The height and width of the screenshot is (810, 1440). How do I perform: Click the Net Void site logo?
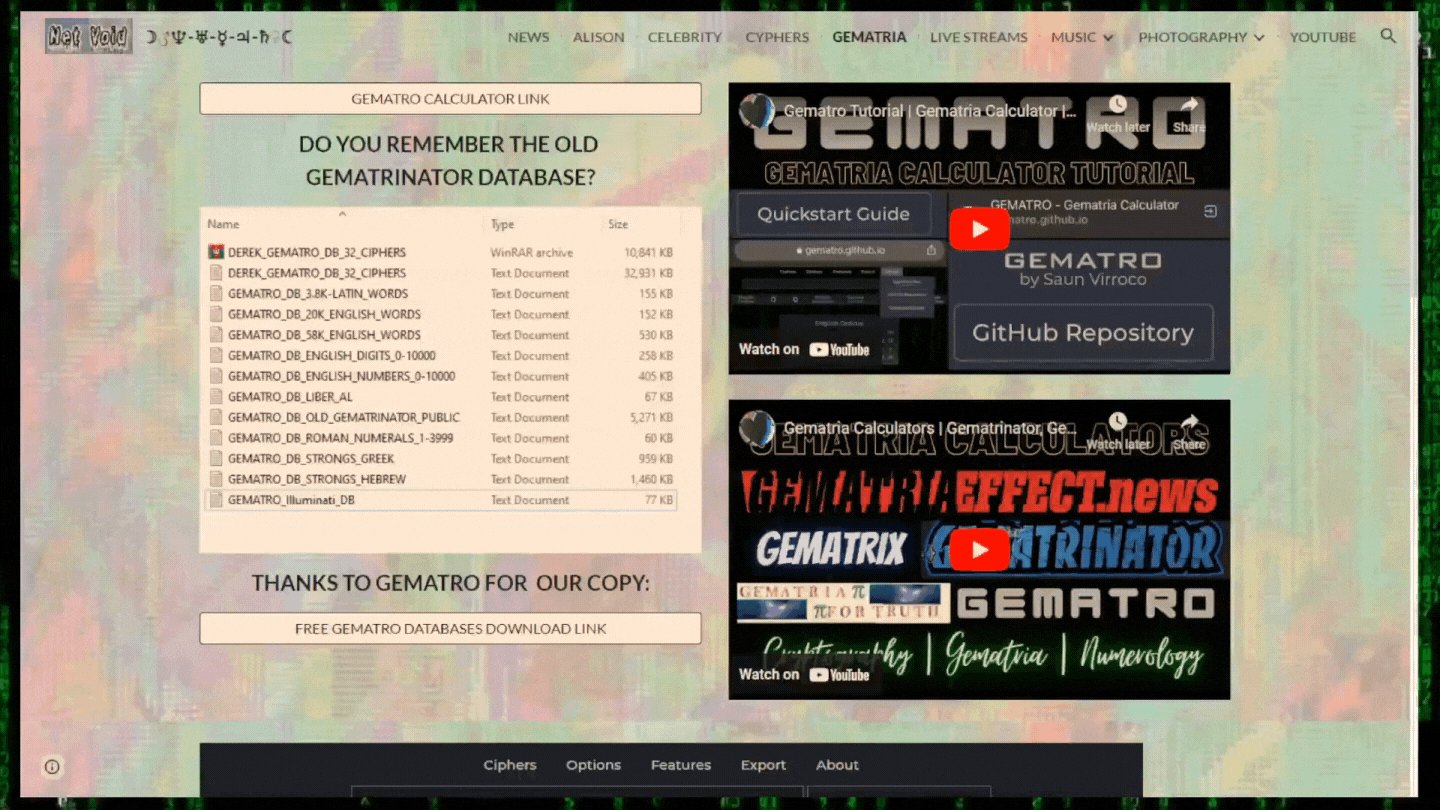coord(88,37)
